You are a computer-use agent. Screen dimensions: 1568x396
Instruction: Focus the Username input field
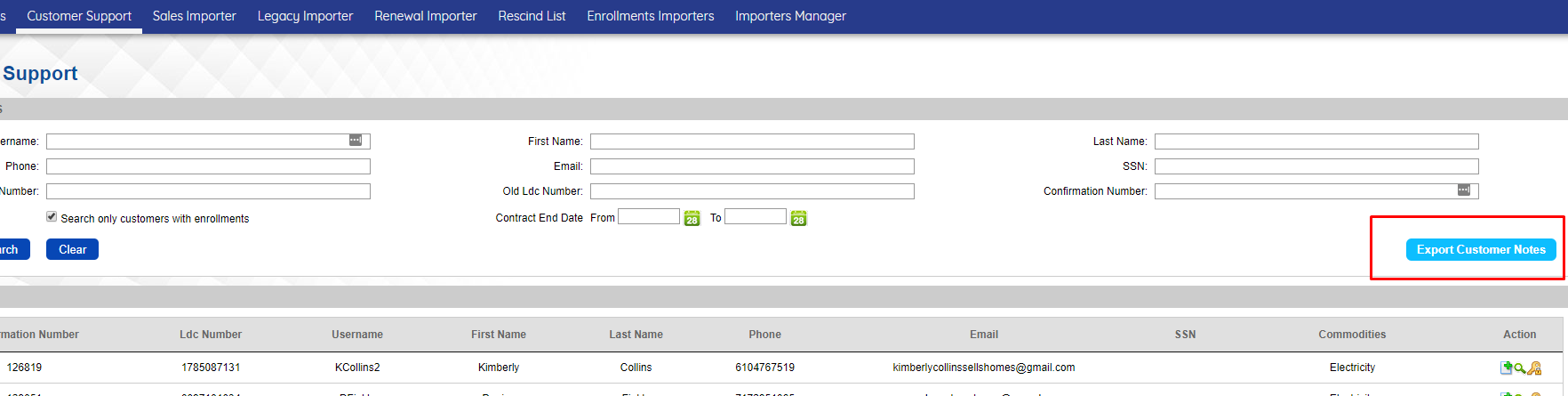coord(208,141)
